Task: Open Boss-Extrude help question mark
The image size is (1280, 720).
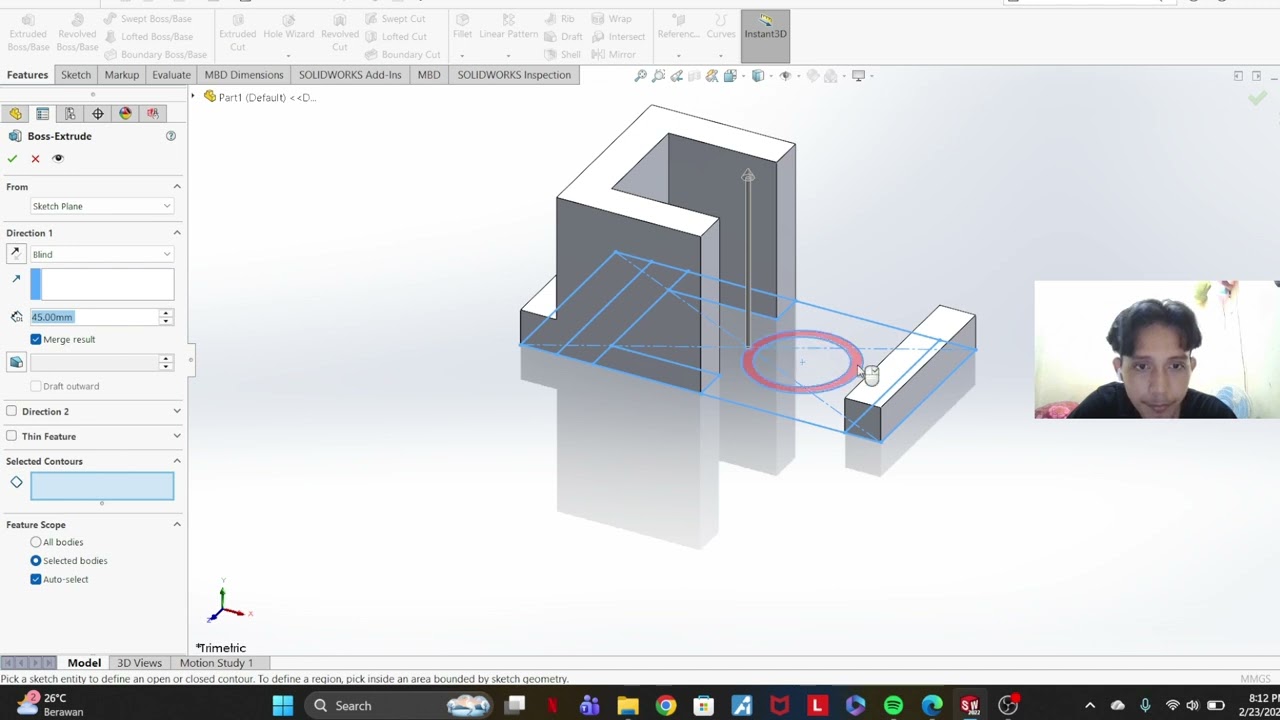Action: [171, 136]
